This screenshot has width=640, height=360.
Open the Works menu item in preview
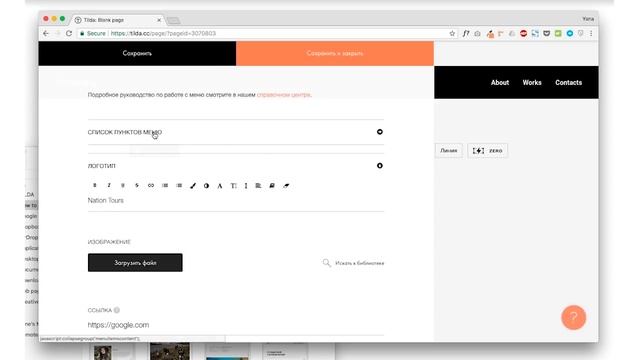(532, 82)
